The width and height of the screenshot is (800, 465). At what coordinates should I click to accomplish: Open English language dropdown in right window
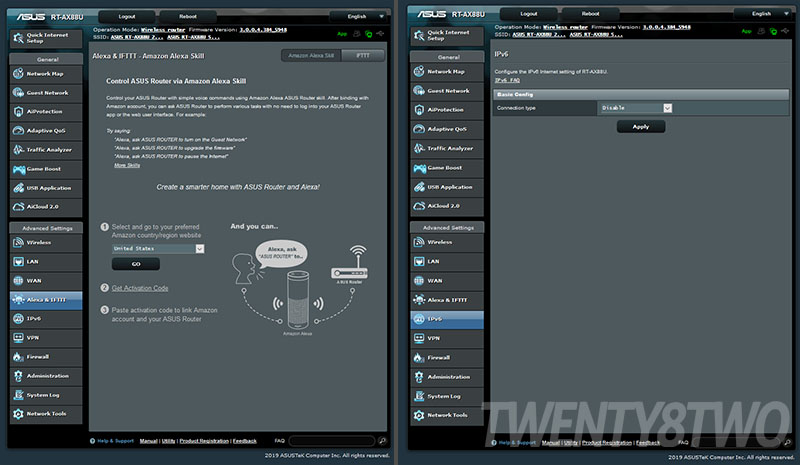coord(764,14)
